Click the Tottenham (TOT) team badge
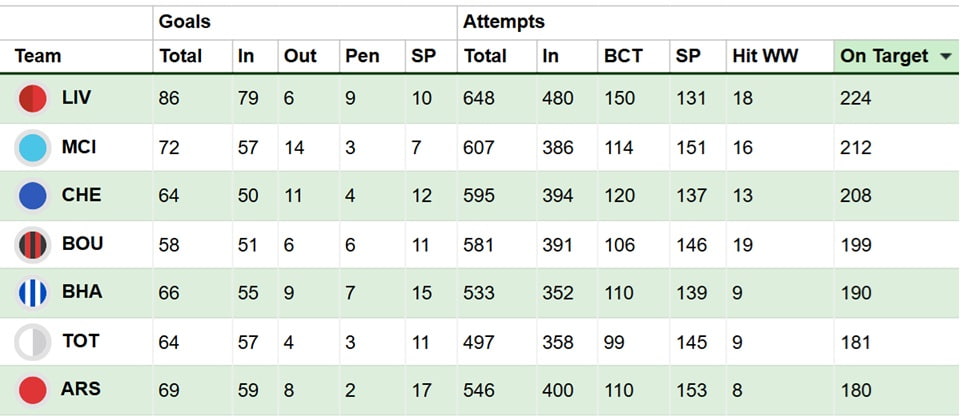Image resolution: width=962 pixels, height=418 pixels. 33,342
